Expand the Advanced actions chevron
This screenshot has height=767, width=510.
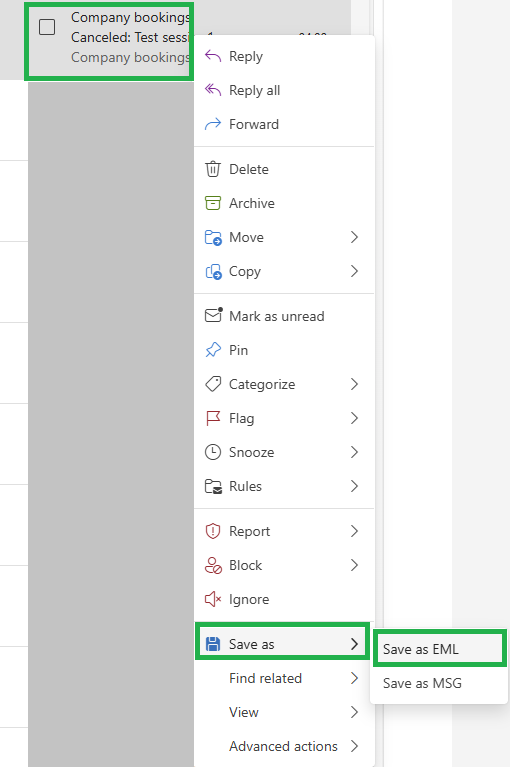point(355,746)
